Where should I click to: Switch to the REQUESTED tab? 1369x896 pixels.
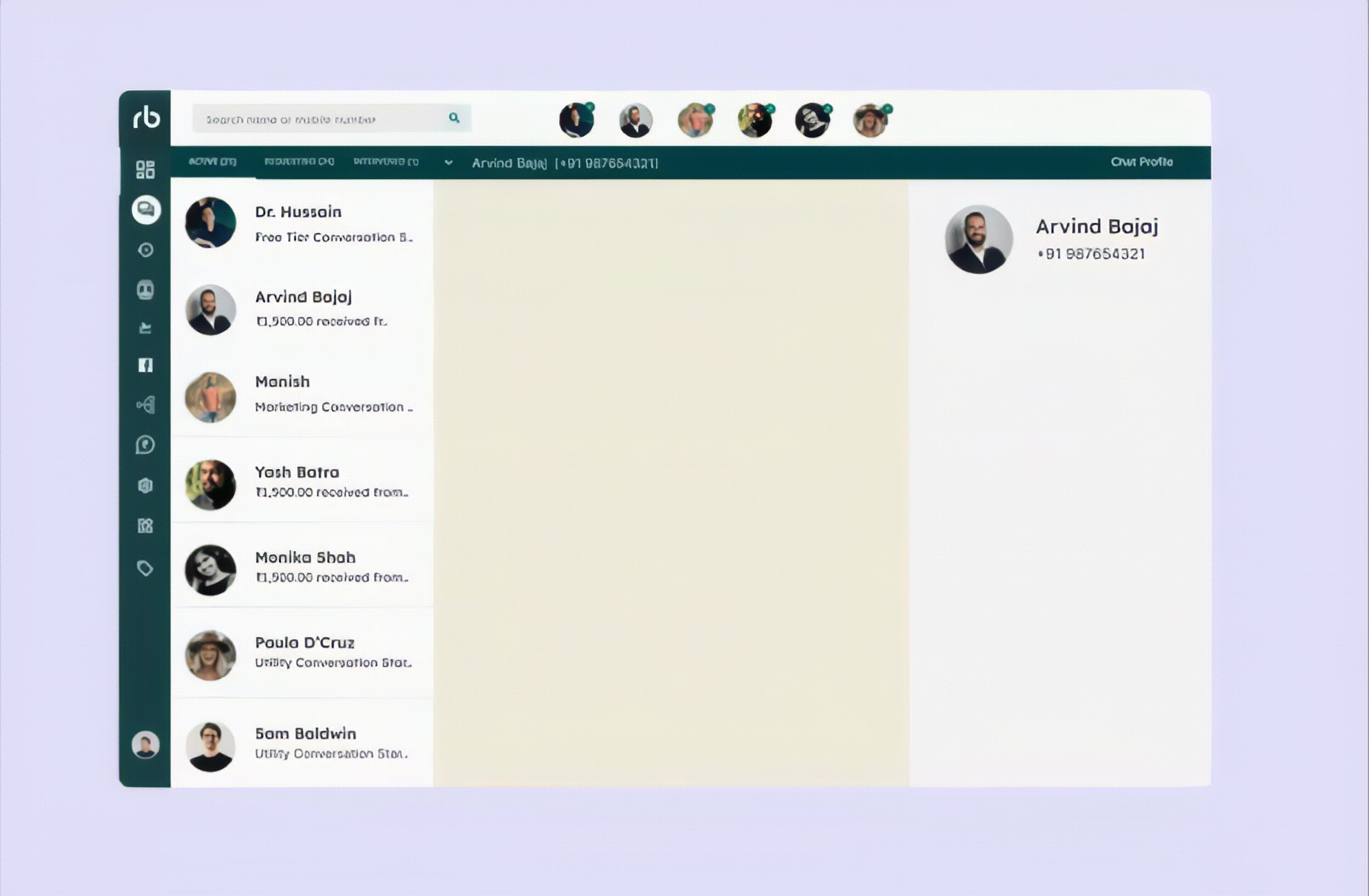coord(299,162)
